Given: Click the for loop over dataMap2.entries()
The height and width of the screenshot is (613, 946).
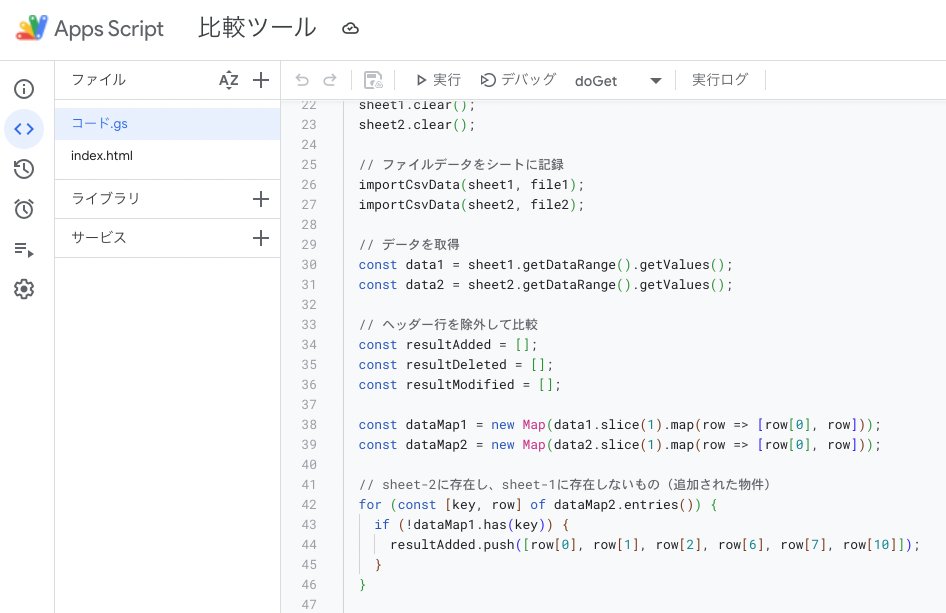Looking at the screenshot, I should click(x=538, y=505).
